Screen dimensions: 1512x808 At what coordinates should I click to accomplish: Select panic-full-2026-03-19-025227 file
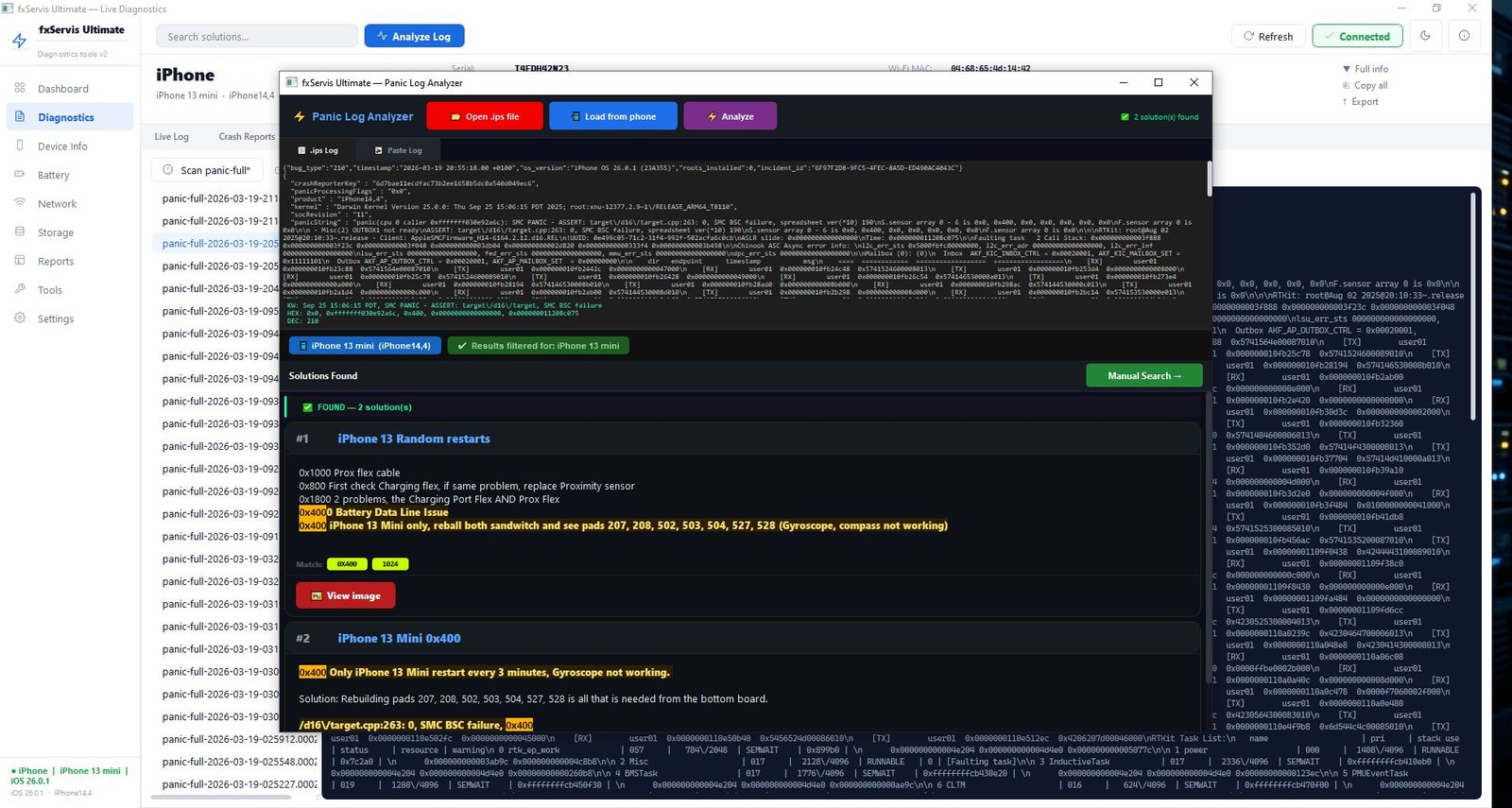point(240,784)
